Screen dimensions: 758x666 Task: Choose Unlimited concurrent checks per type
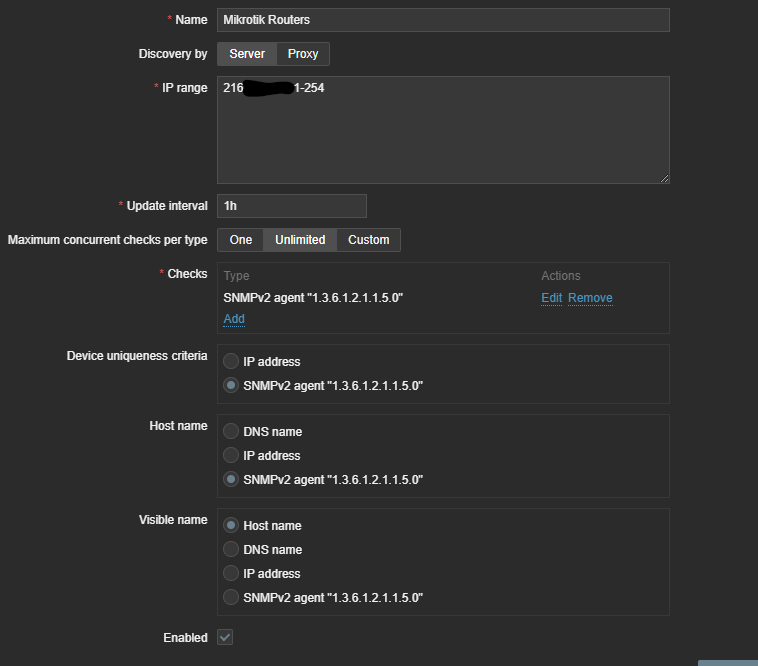pyautogui.click(x=300, y=240)
